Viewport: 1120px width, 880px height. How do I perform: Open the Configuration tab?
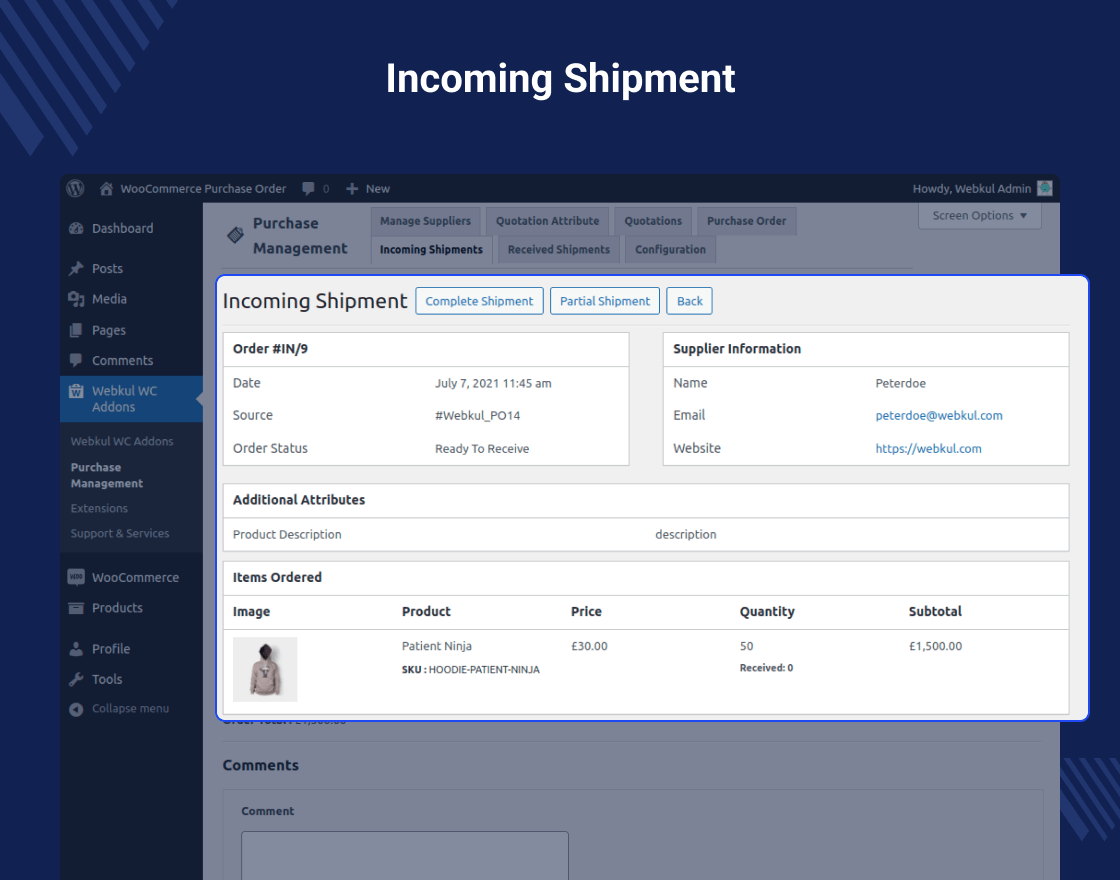coord(670,249)
